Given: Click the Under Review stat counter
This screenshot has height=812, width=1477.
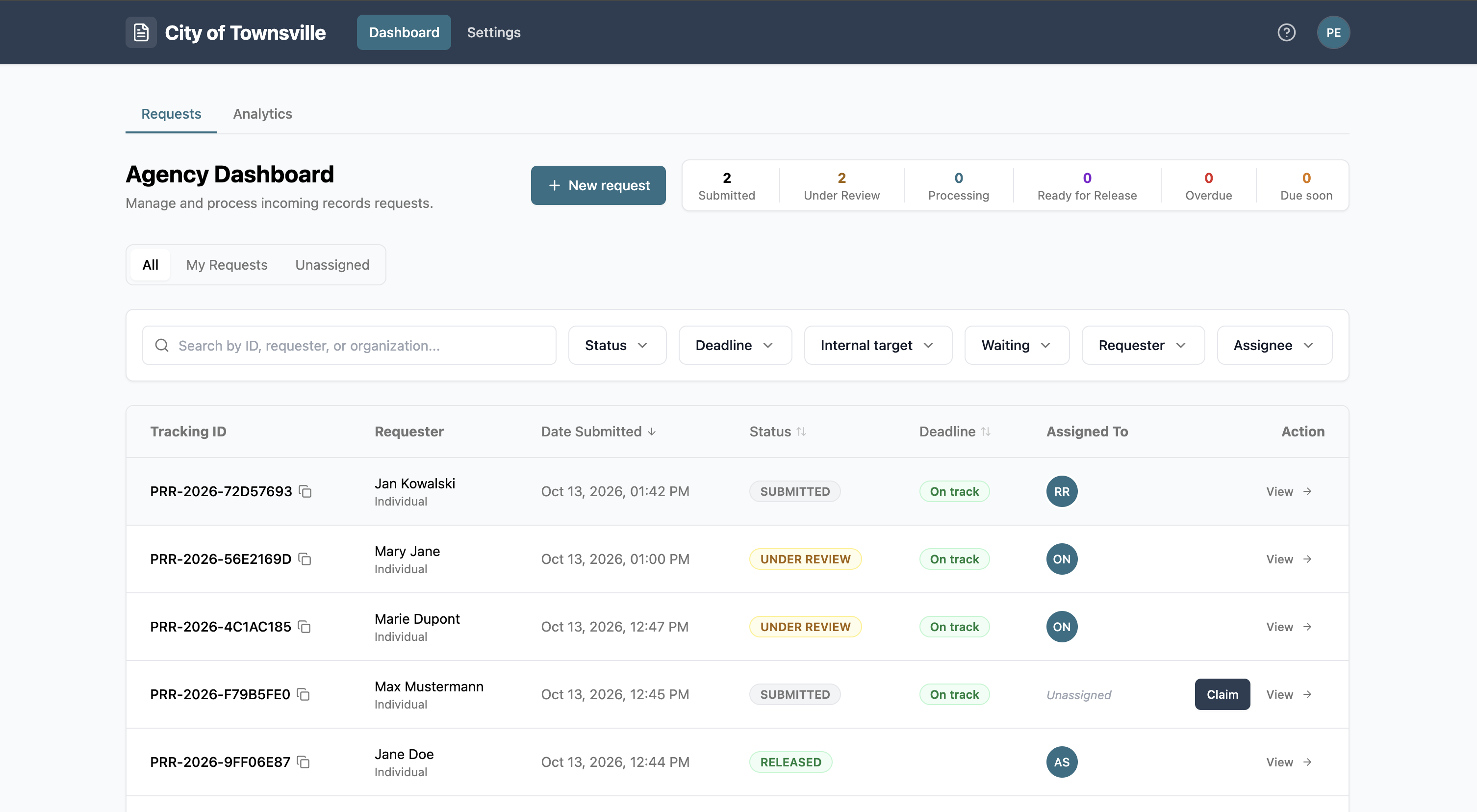Looking at the screenshot, I should (841, 186).
